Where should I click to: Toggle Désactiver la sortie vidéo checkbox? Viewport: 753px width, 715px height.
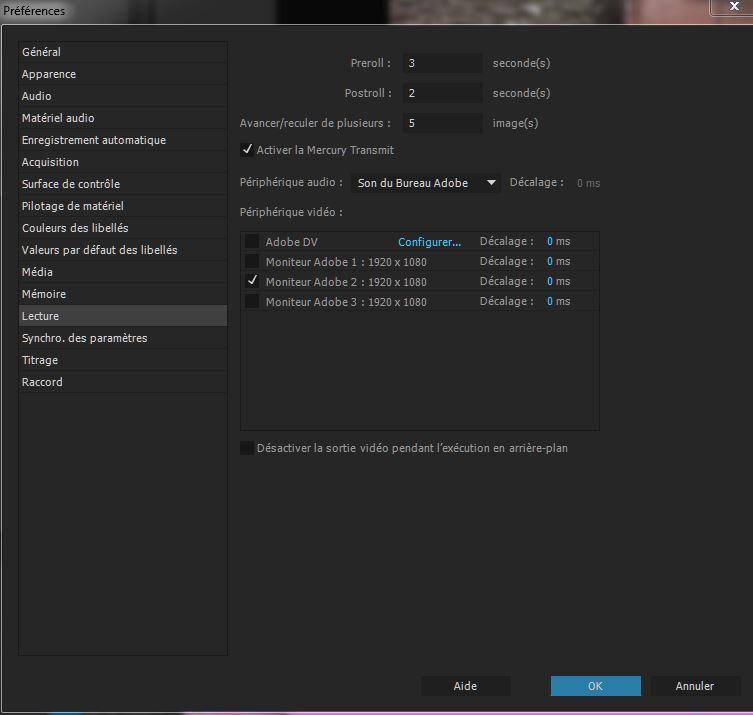click(247, 448)
